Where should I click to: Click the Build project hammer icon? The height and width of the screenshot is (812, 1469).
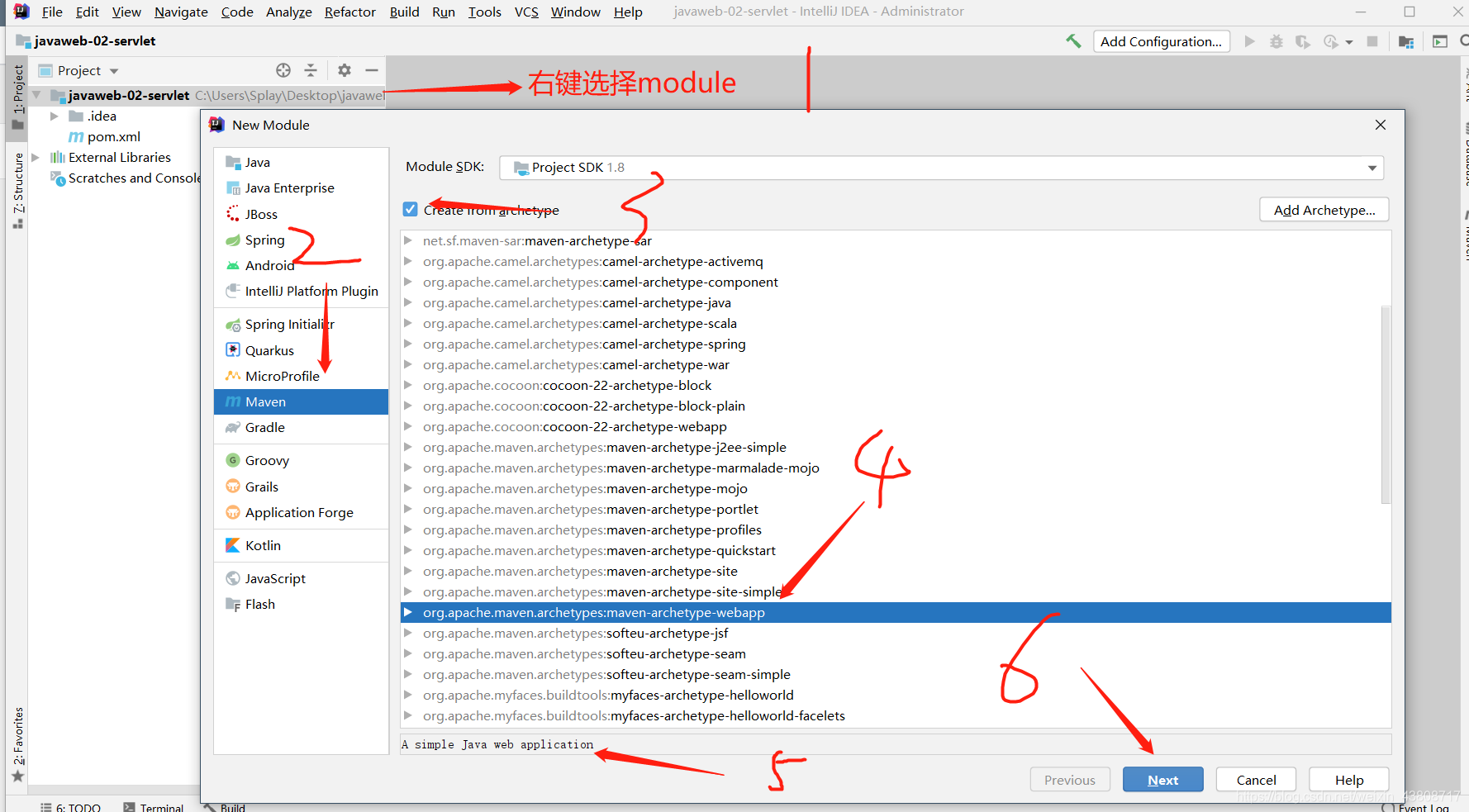pyautogui.click(x=1073, y=40)
